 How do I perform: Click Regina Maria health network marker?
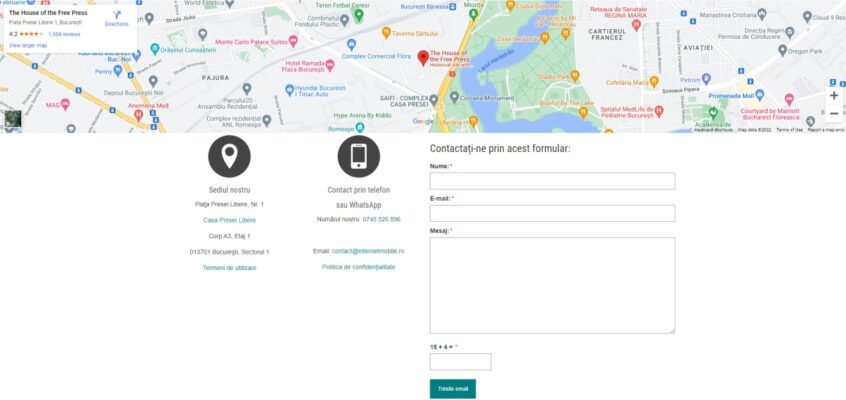(636, 25)
